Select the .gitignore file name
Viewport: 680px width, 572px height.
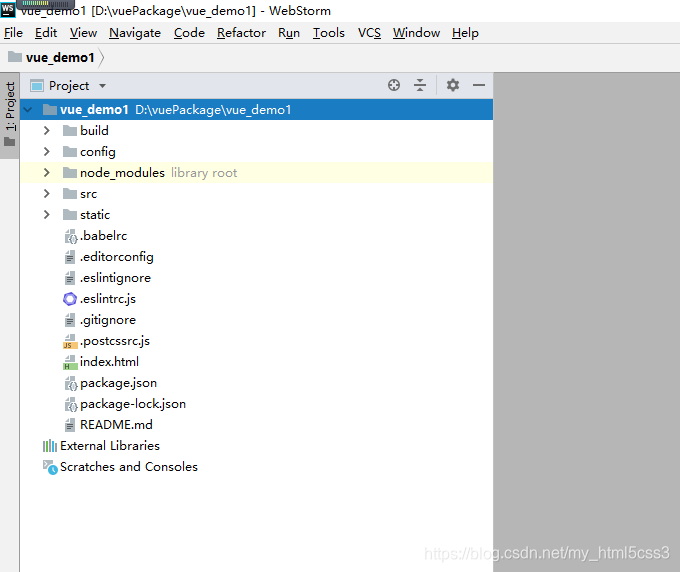pos(108,320)
